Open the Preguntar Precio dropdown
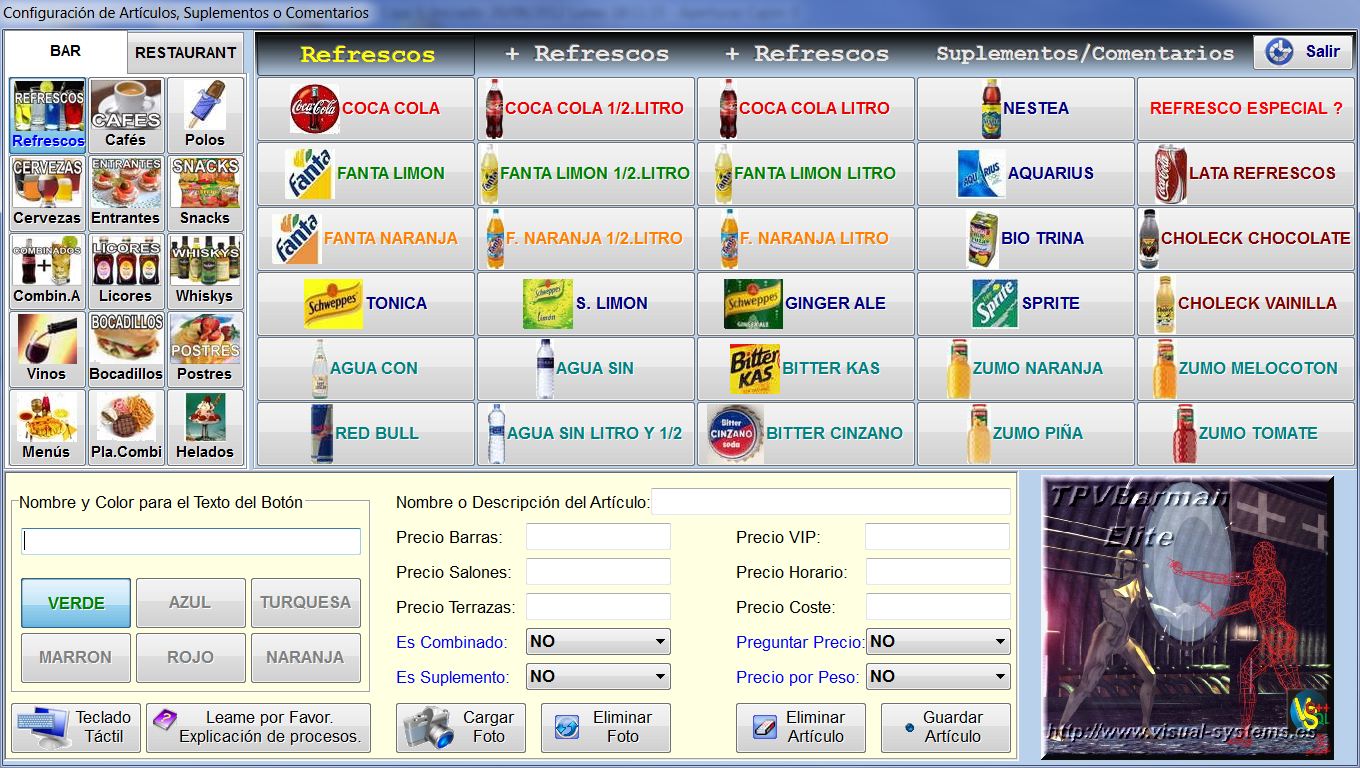 (938, 642)
